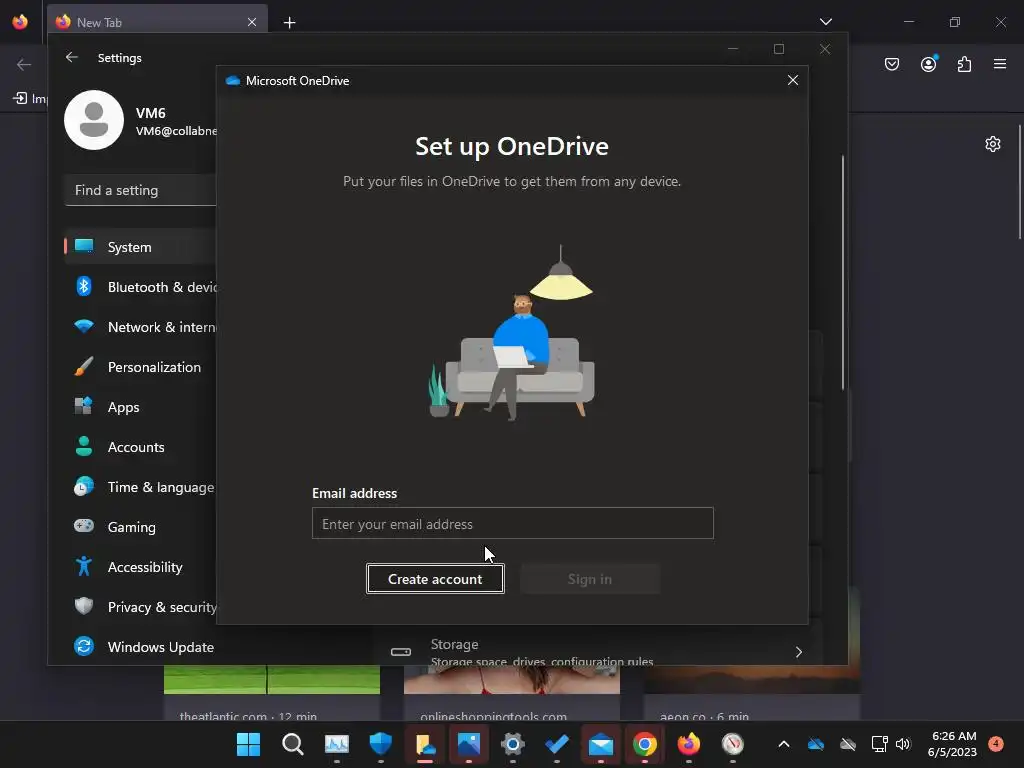This screenshot has height=768, width=1024.
Task: Open the volume speaker tray icon
Action: [903, 744]
